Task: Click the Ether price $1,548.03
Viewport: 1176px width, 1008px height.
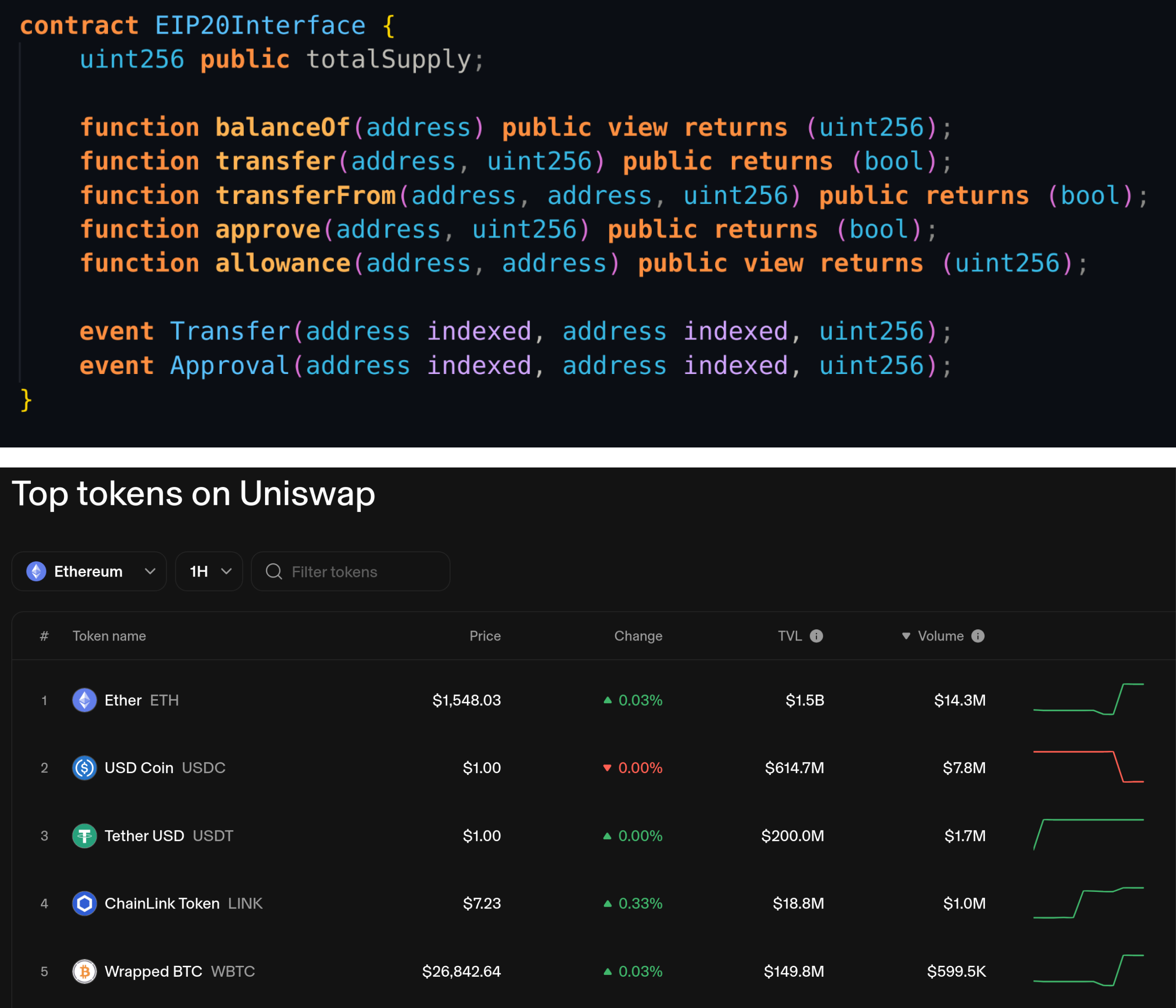Action: (466, 700)
